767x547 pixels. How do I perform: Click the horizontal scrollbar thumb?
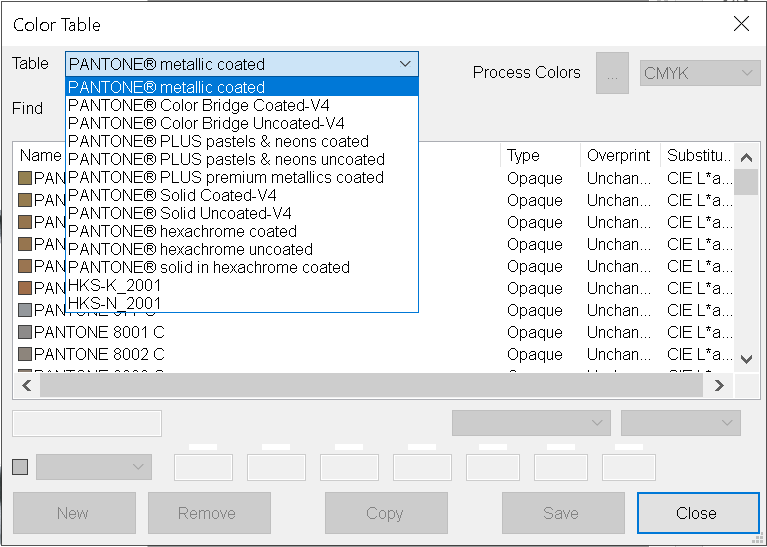point(371,386)
